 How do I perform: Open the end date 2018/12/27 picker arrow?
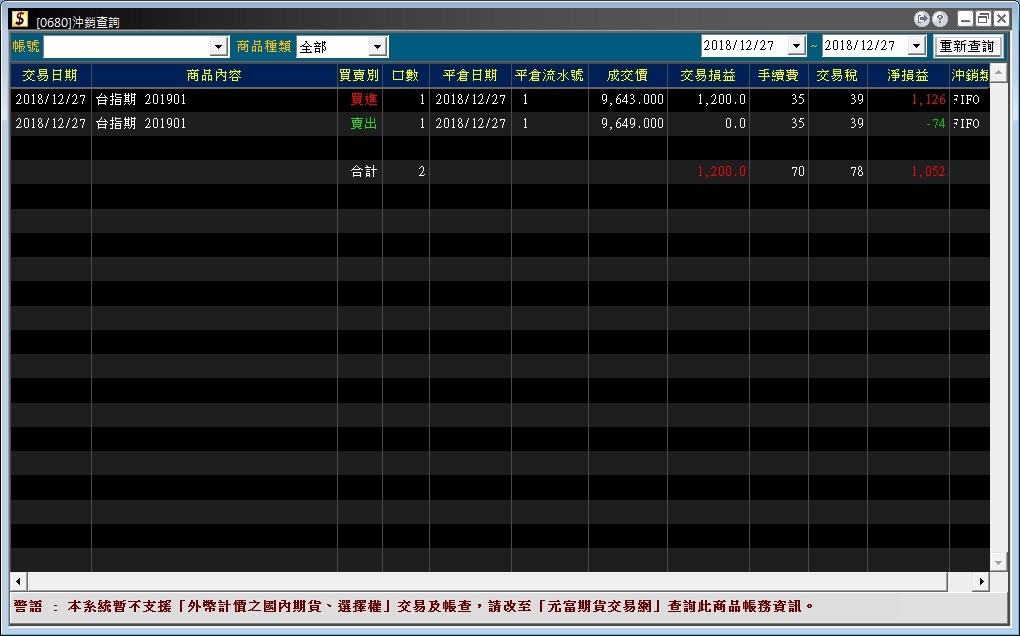click(917, 46)
